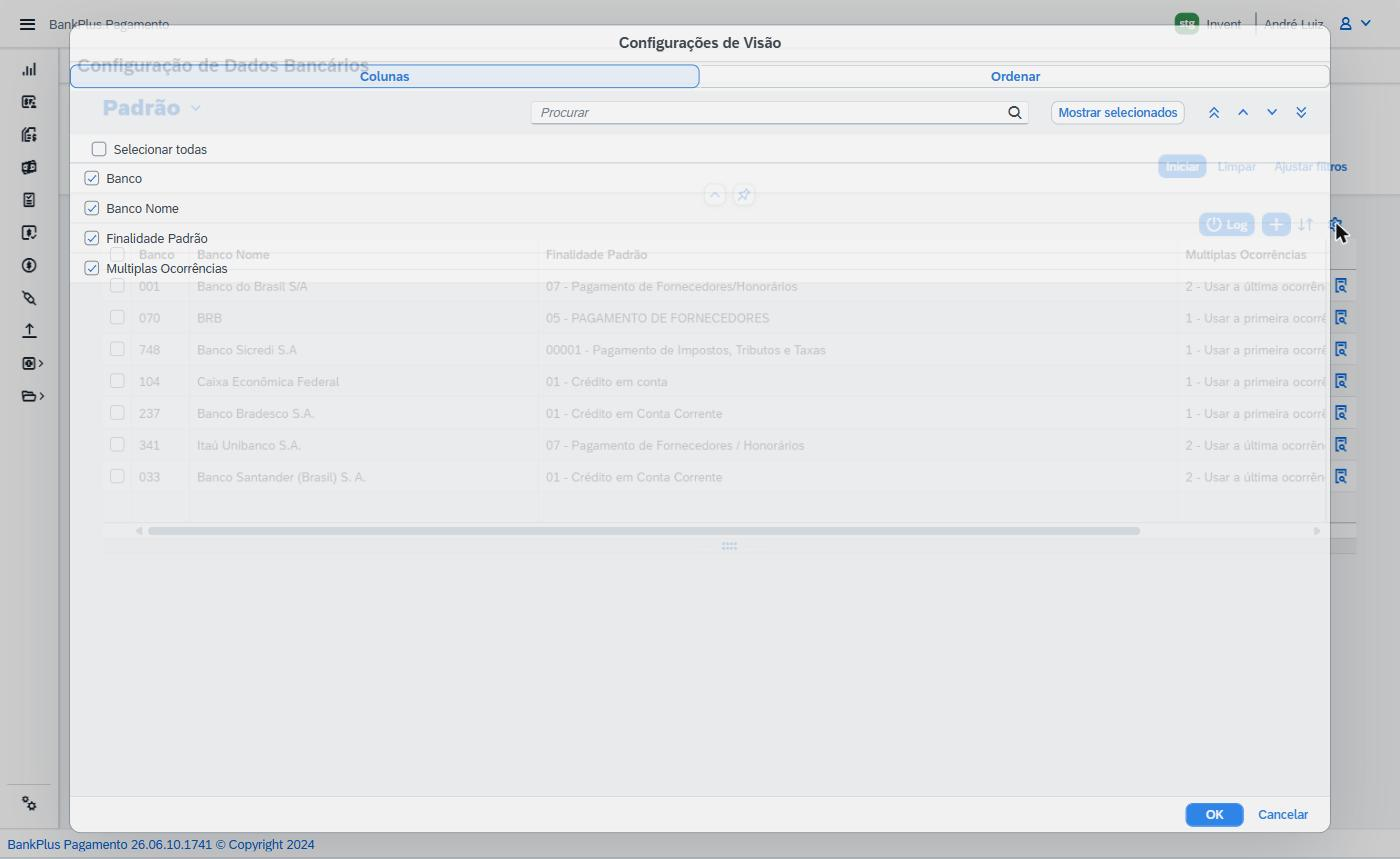The height and width of the screenshot is (859, 1400).
Task: Move selected column to the top
Action: (1214, 113)
